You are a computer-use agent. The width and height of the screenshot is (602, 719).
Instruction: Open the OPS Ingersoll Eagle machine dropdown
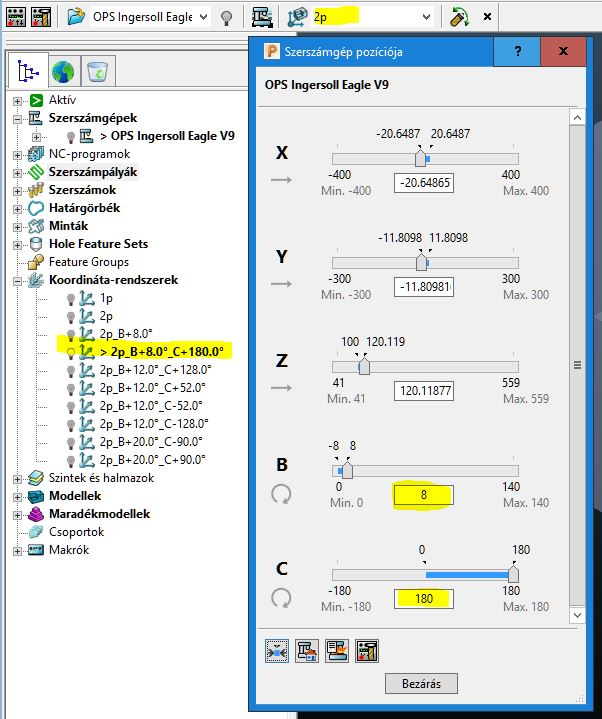pyautogui.click(x=204, y=17)
